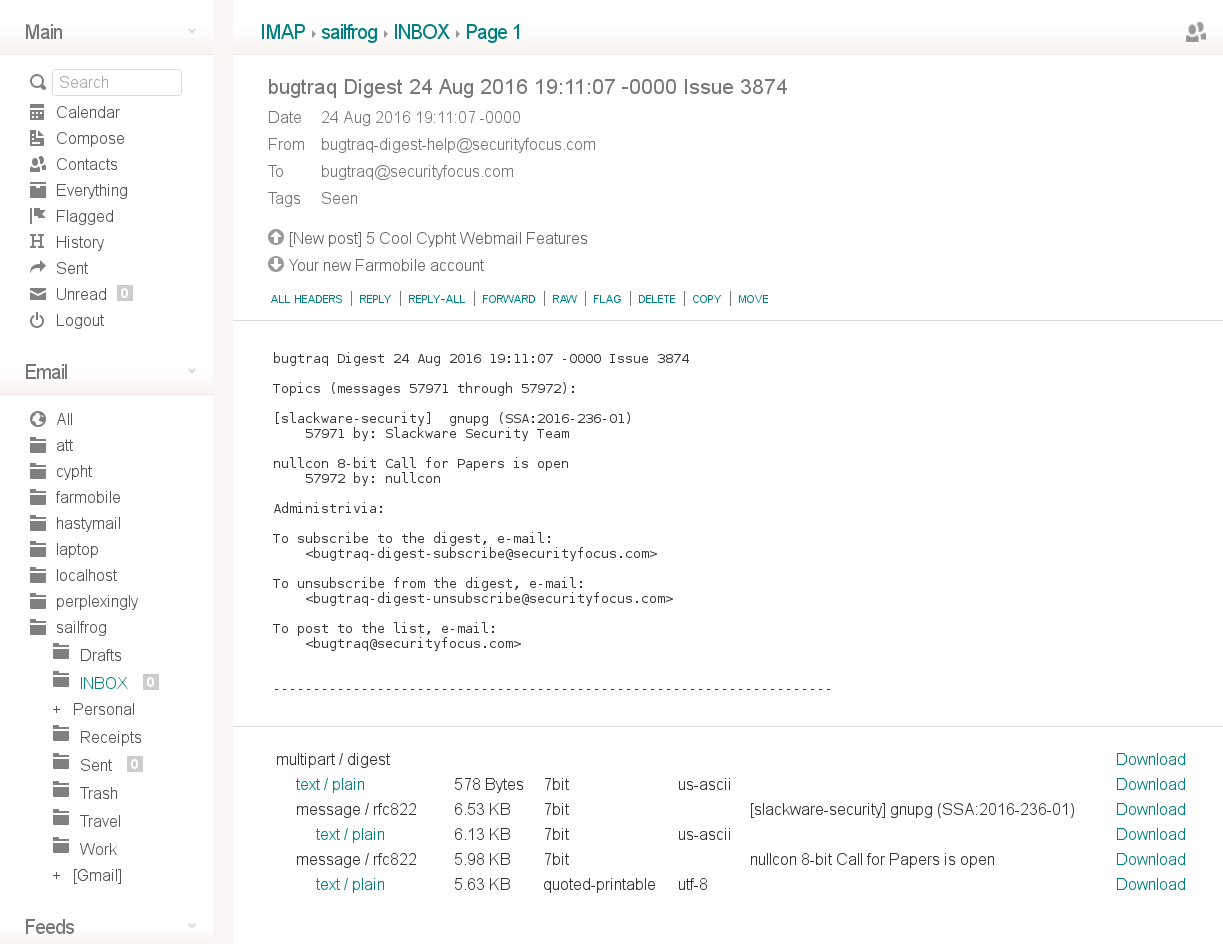The width and height of the screenshot is (1223, 944).
Task: Collapse the Email section chevron
Action: click(192, 372)
